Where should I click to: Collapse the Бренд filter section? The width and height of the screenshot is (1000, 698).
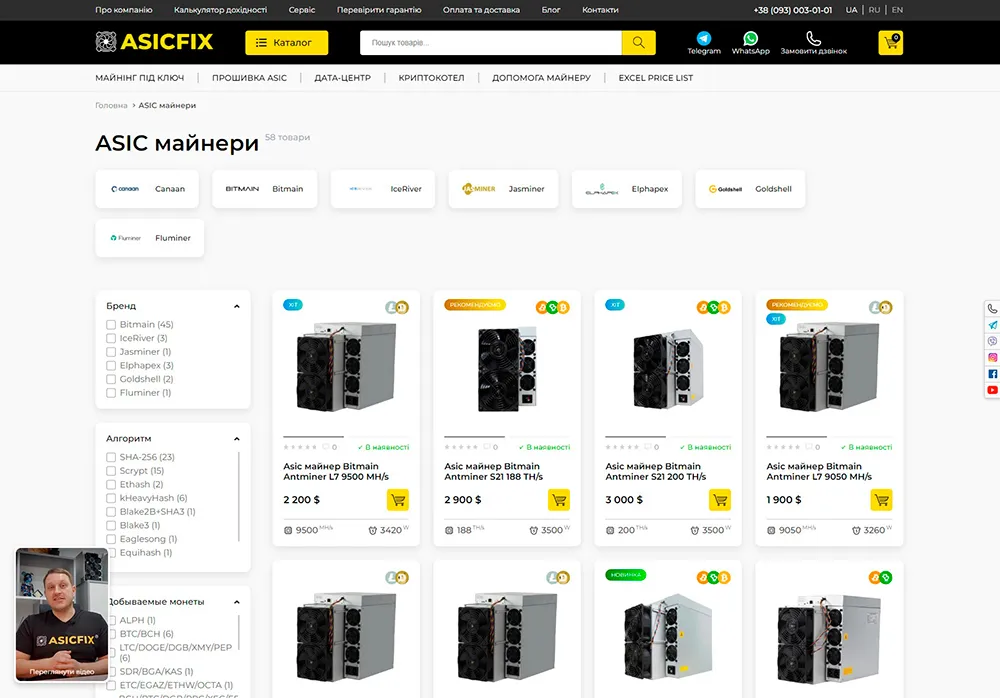click(237, 306)
